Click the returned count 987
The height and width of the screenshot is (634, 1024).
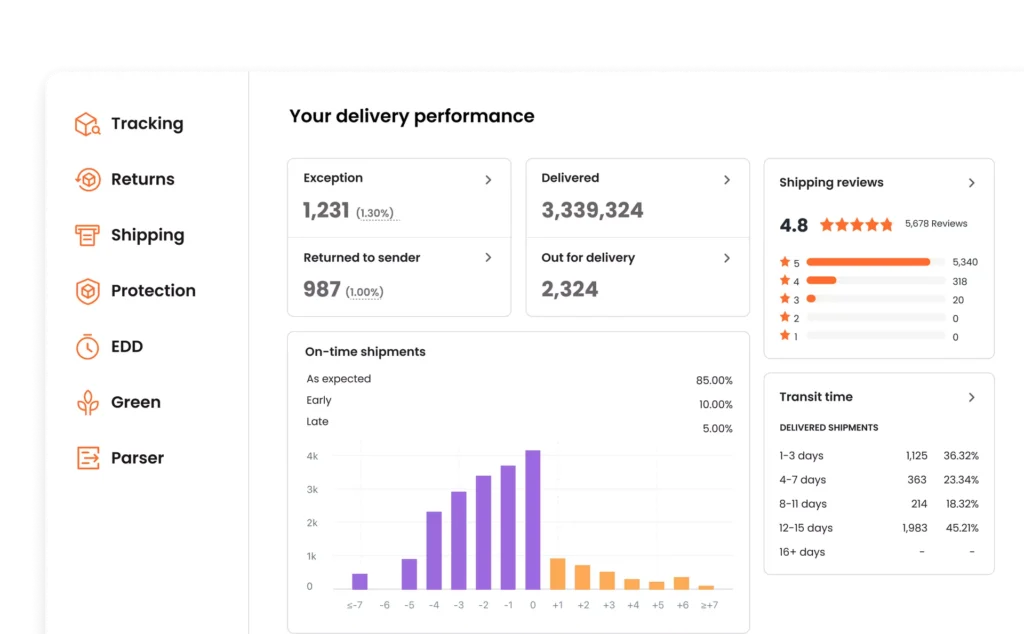[322, 289]
